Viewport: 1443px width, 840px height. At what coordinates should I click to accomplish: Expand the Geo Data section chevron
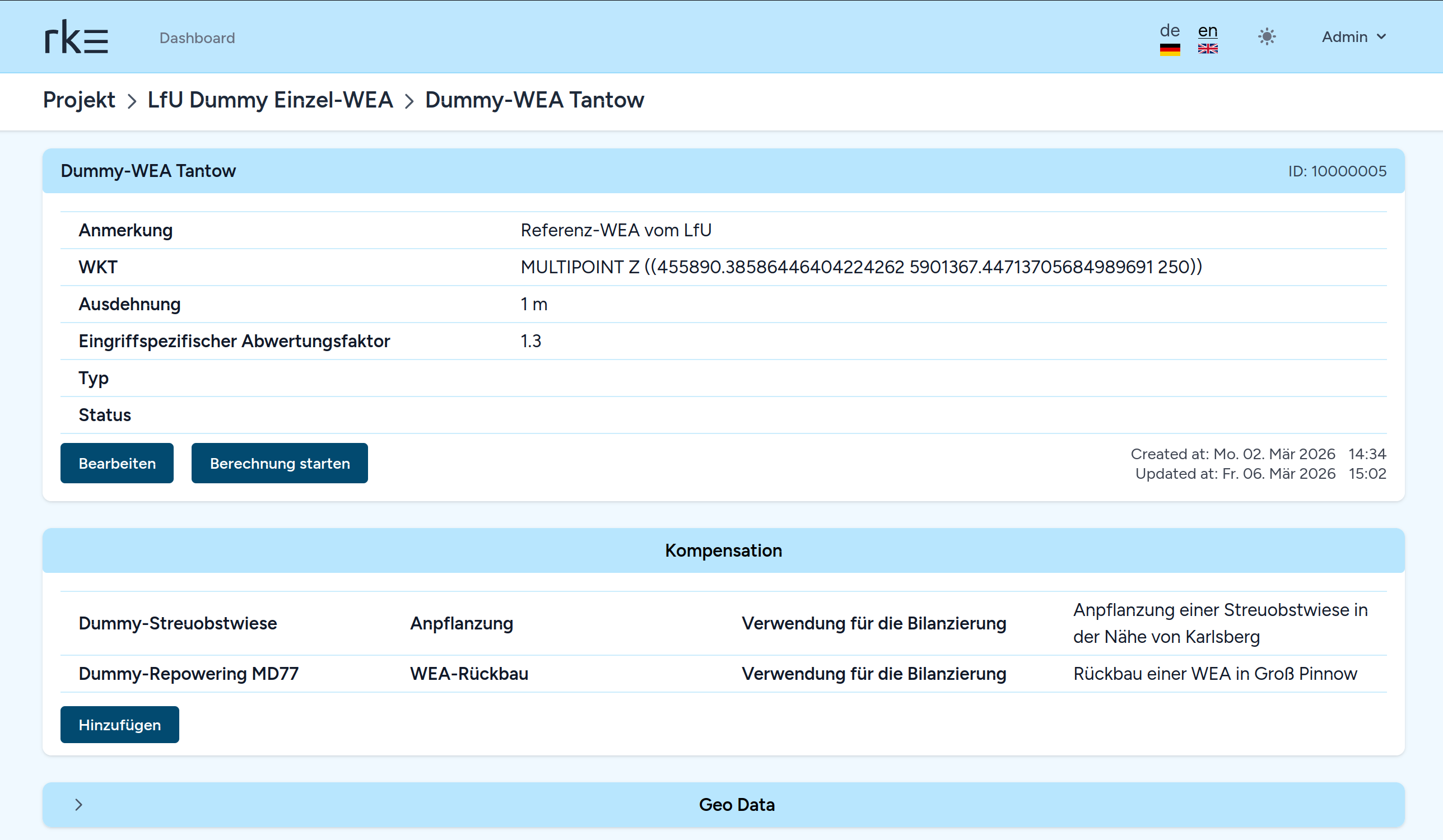coord(79,805)
